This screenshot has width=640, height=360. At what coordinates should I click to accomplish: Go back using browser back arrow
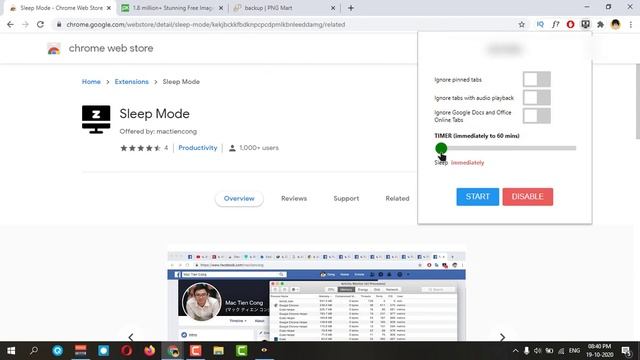coord(10,24)
